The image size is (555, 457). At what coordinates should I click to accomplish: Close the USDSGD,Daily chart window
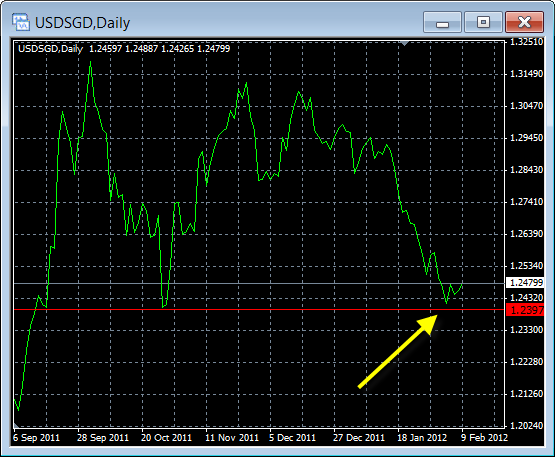coord(524,22)
